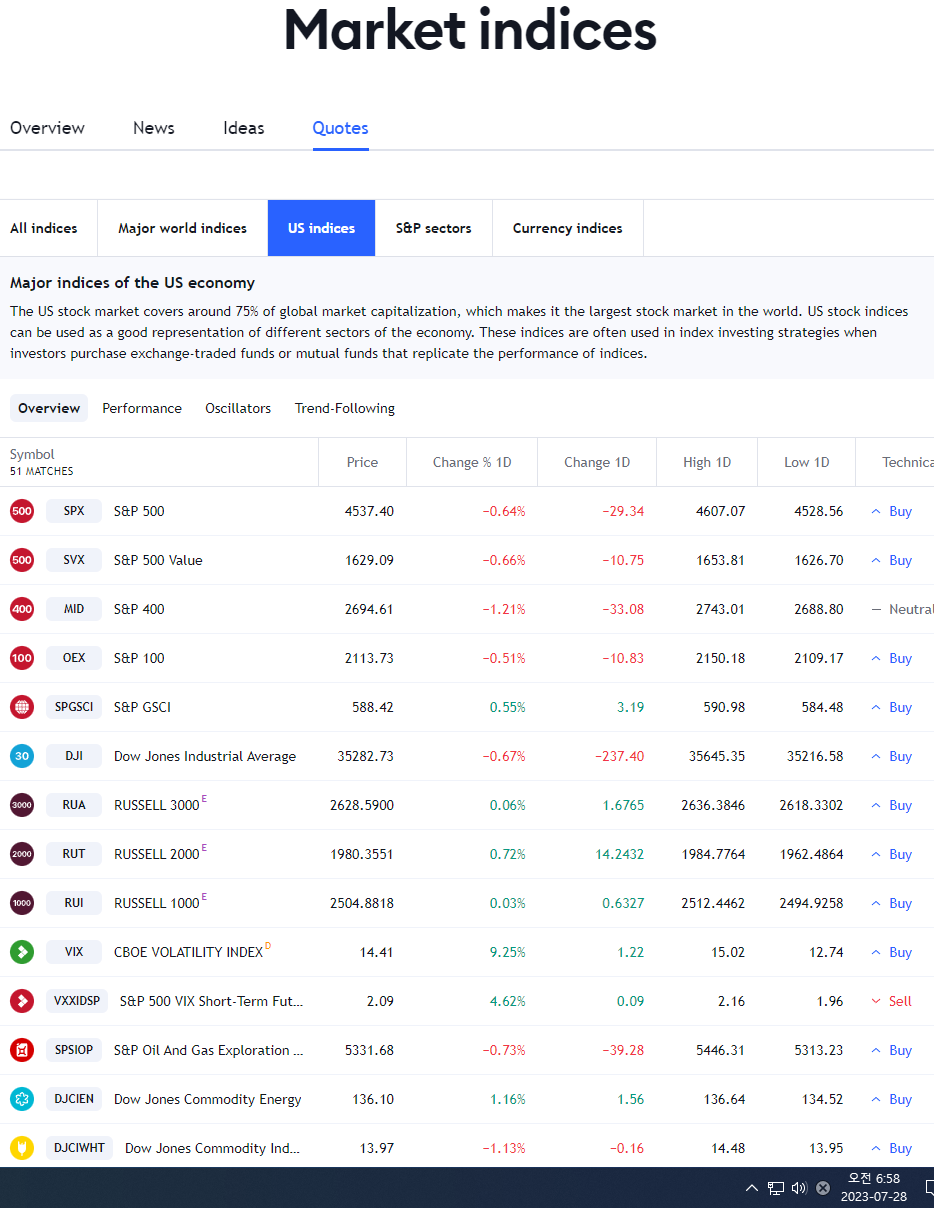Click the green CBOE VIX logo icon
The image size is (934, 1208).
[x=22, y=952]
